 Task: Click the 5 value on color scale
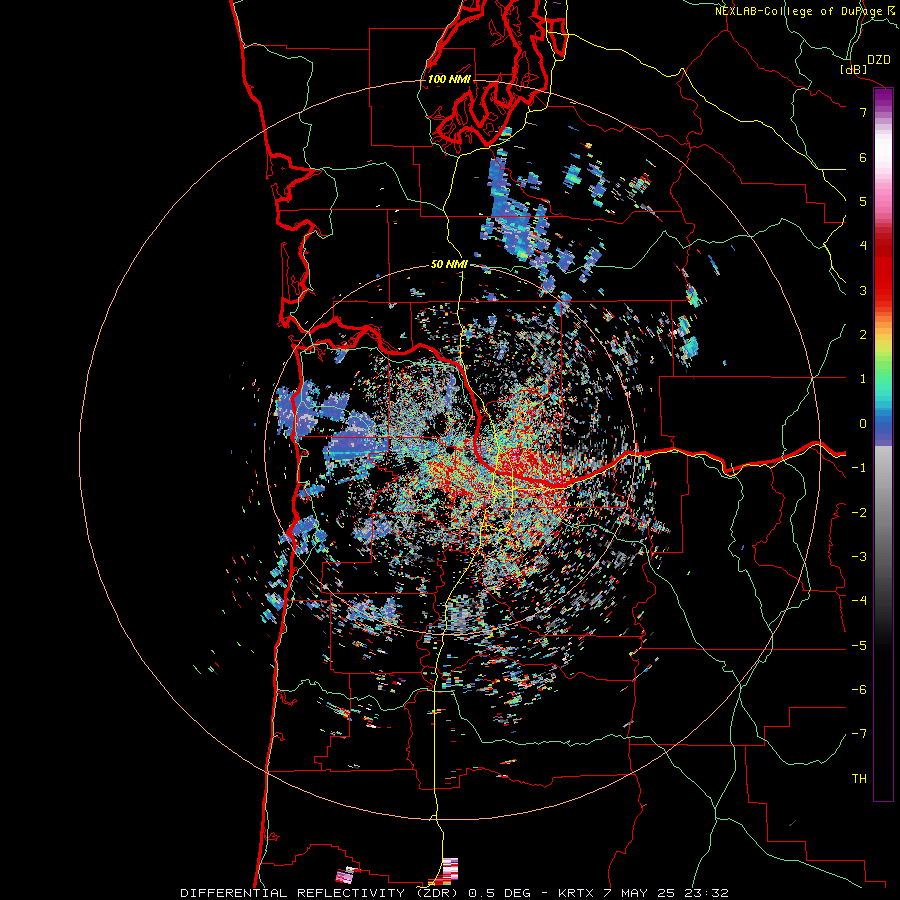[x=863, y=201]
